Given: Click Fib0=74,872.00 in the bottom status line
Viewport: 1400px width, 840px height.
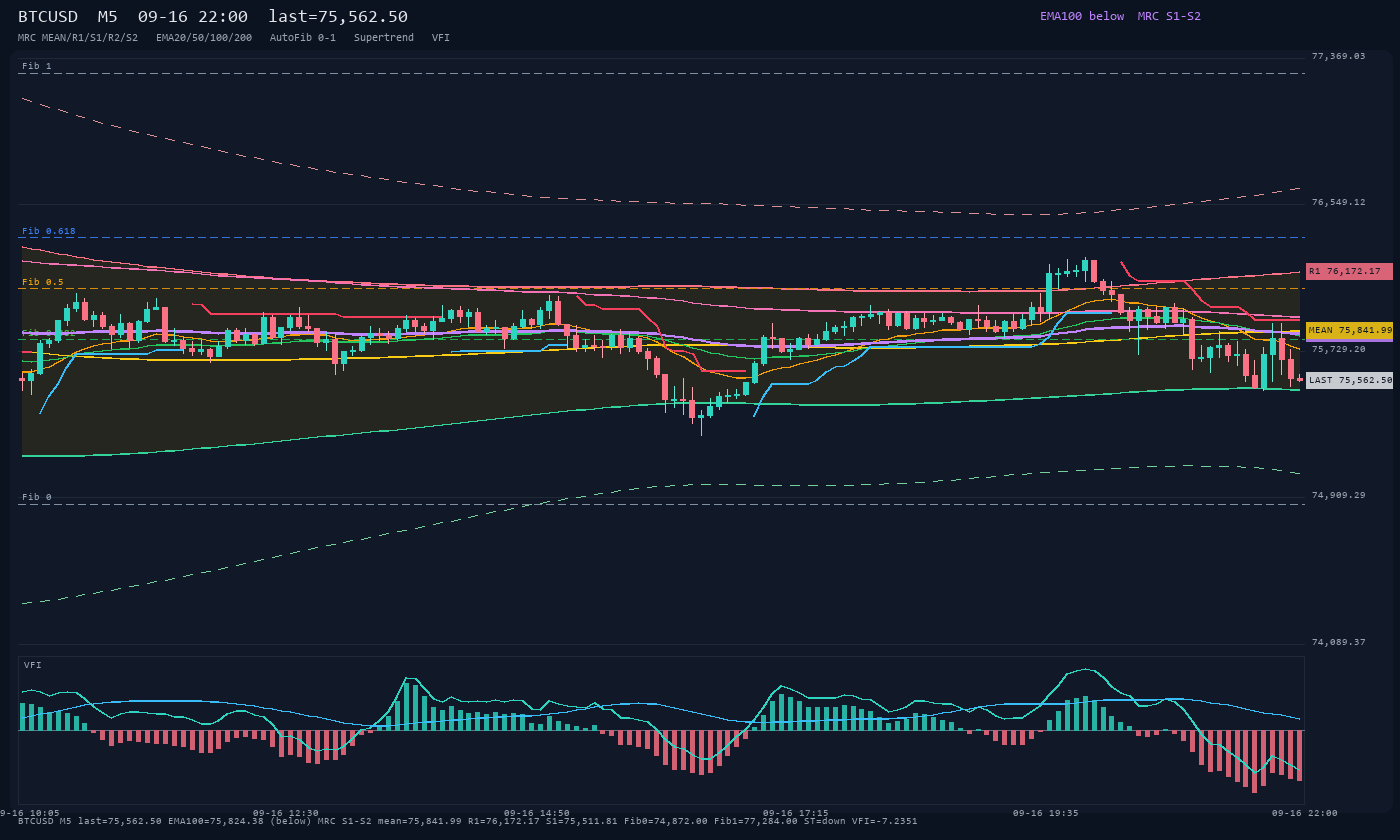Looking at the screenshot, I should 666,821.
